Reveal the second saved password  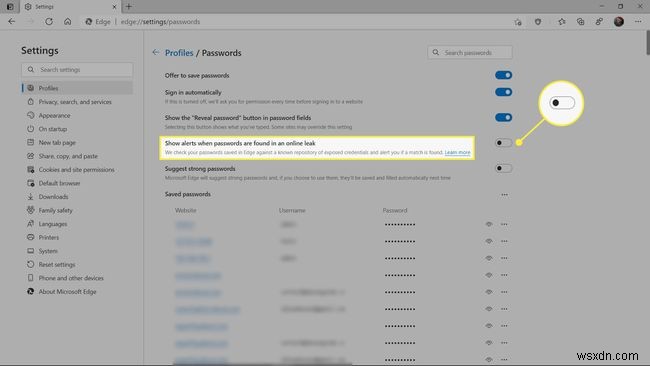click(489, 241)
